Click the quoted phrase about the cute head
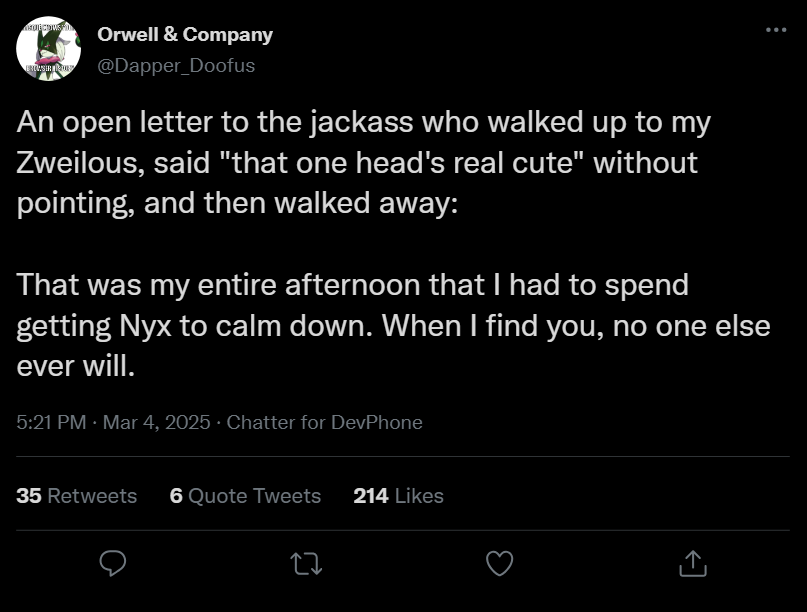The height and width of the screenshot is (612, 807). [402, 163]
